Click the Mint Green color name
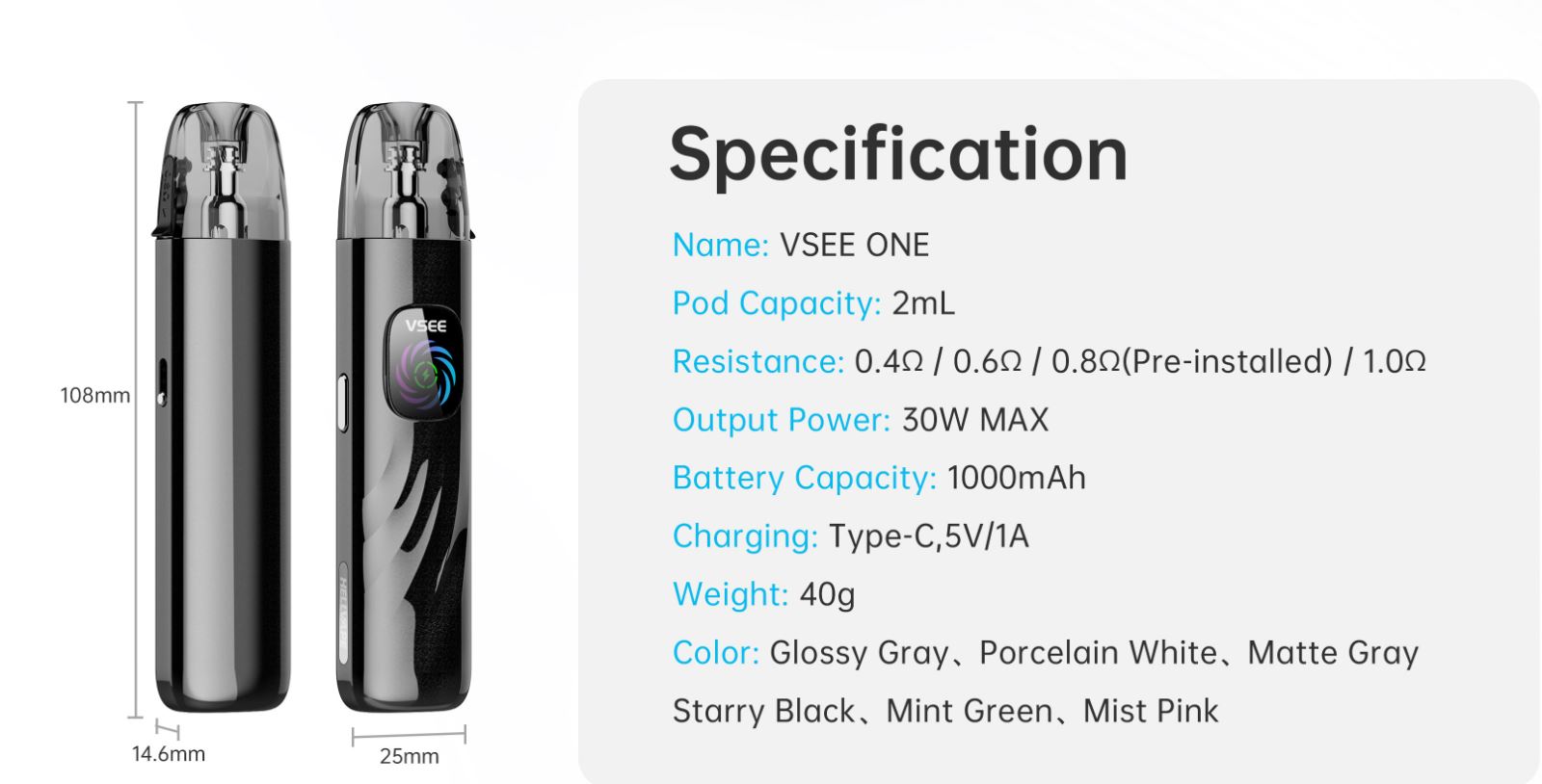The width and height of the screenshot is (1542, 784). click(969, 712)
